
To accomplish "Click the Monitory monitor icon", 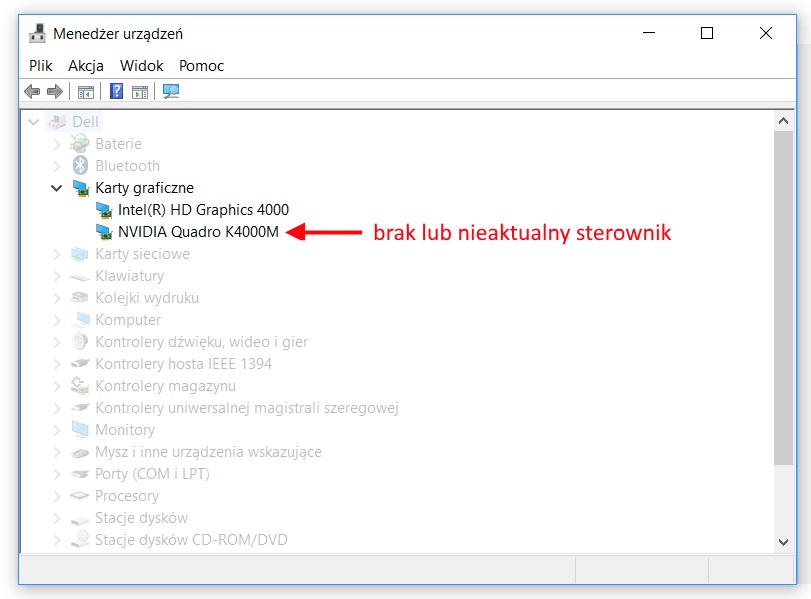I will 80,429.
